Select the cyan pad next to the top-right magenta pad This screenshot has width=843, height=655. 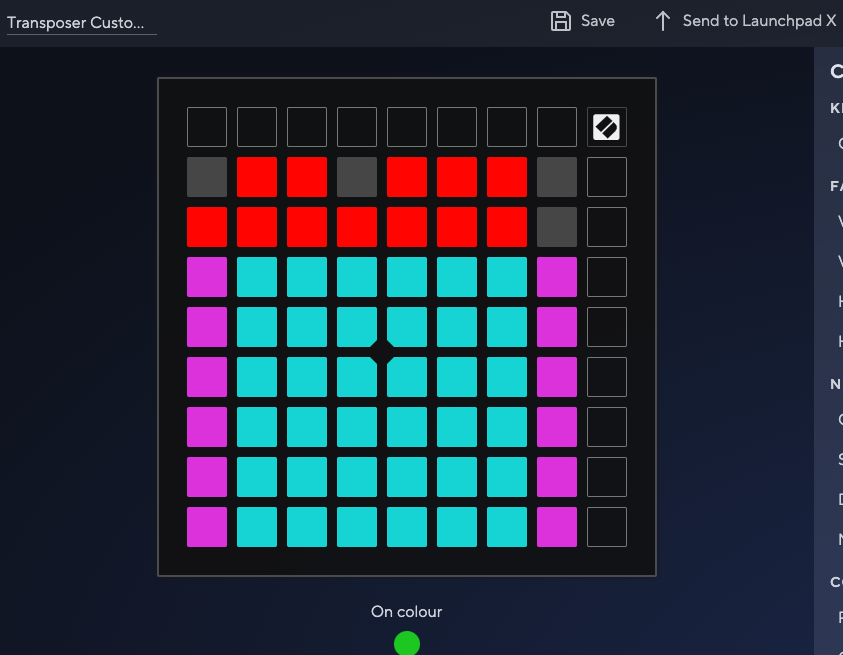point(507,277)
